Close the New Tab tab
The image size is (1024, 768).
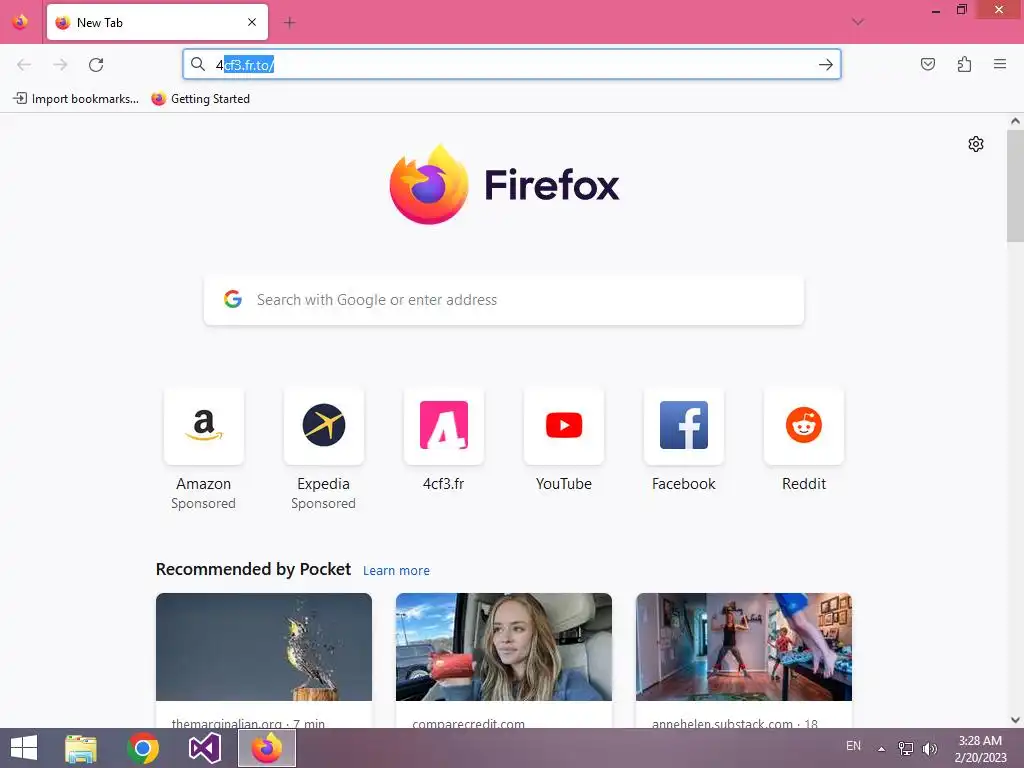(252, 22)
